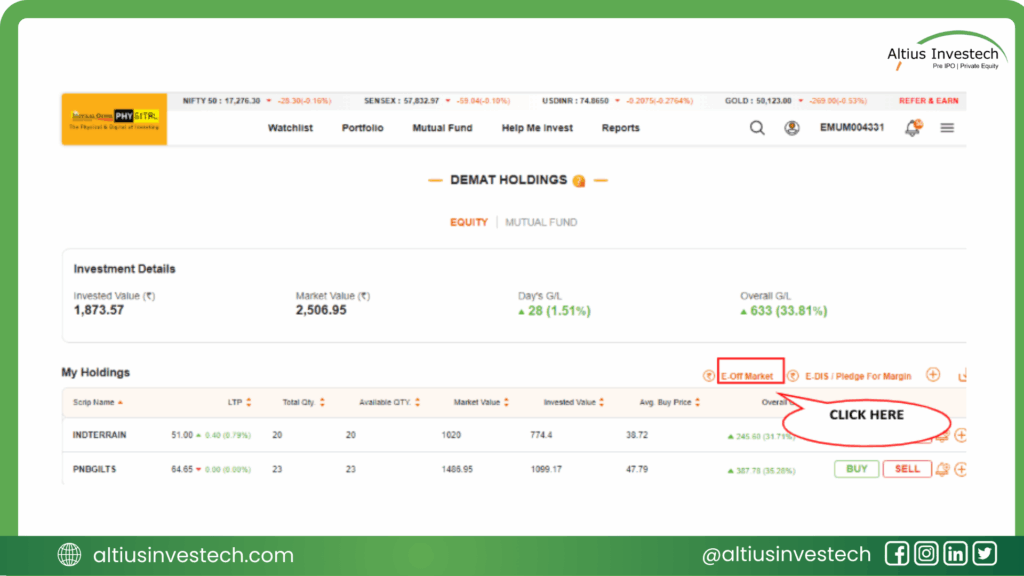
Task: Open the Portfolio menu item
Action: point(362,128)
